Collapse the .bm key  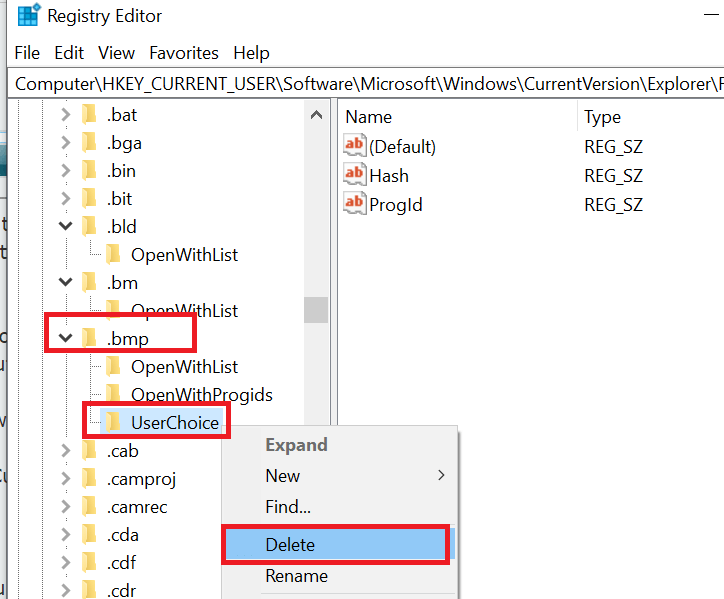click(66, 282)
